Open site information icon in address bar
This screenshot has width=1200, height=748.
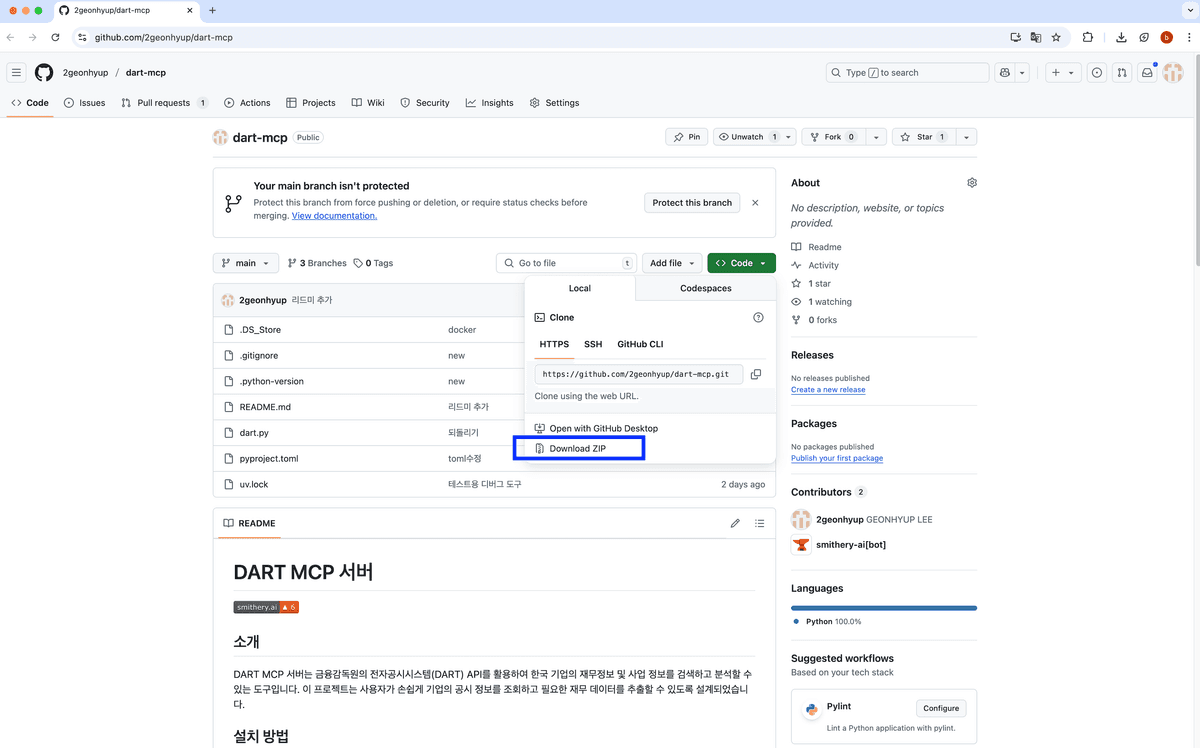(83, 37)
